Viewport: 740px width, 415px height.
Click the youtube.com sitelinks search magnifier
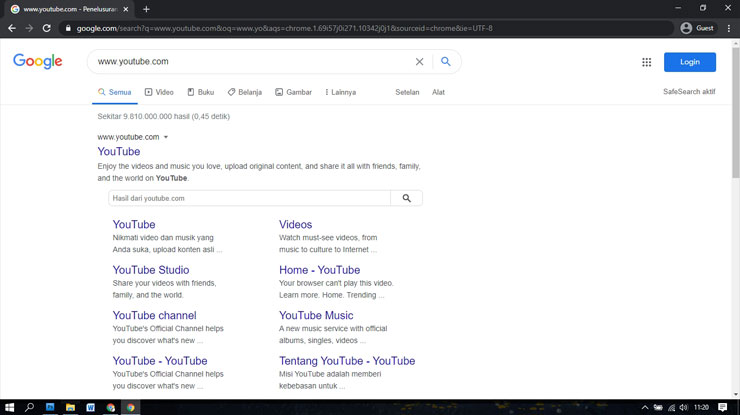(x=406, y=198)
